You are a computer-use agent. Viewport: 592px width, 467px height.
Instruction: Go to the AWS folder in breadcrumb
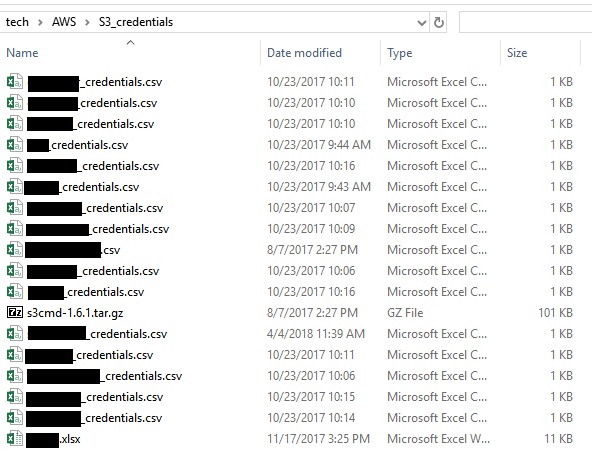[64, 22]
